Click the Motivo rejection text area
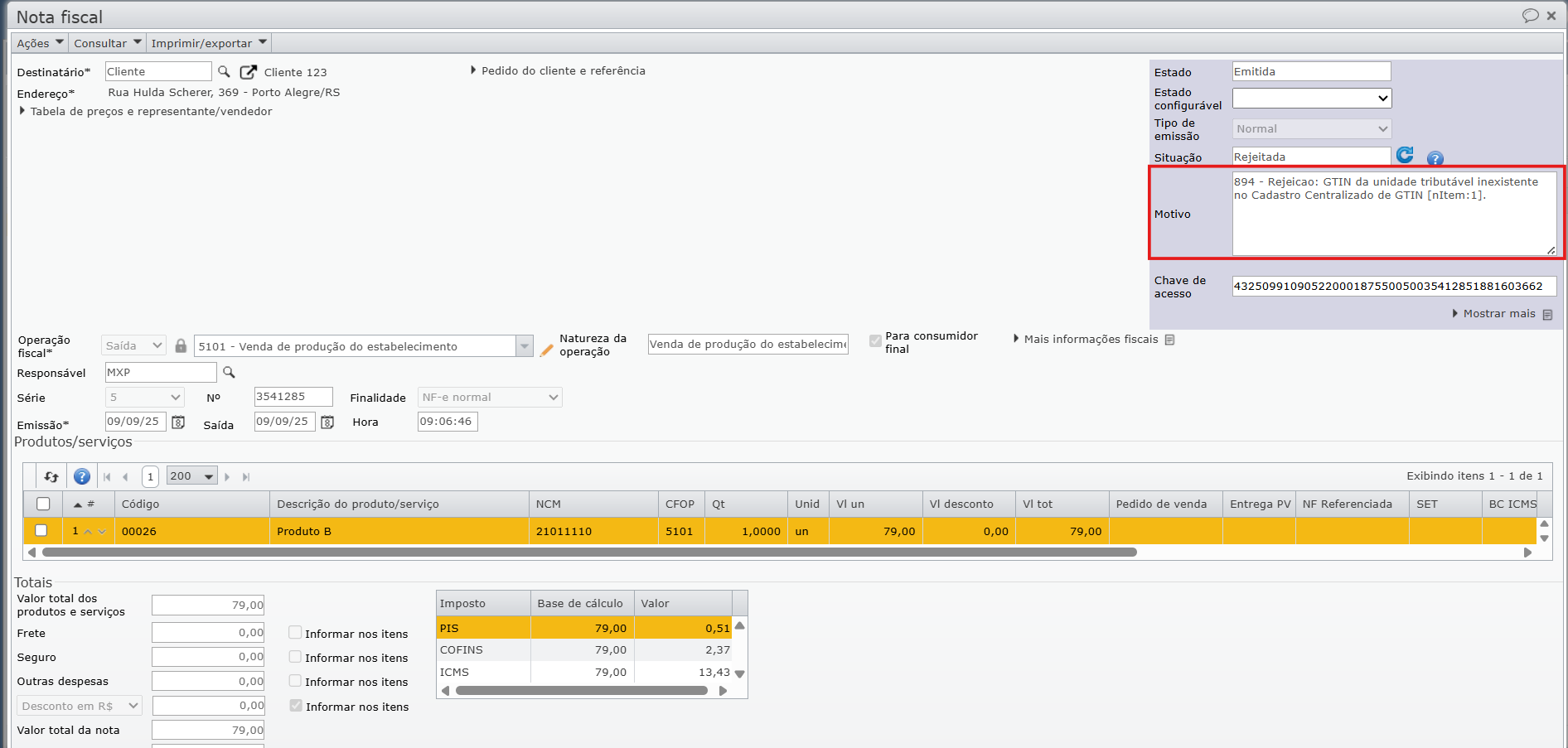Screen dimensions: 1568x748 [1394, 214]
